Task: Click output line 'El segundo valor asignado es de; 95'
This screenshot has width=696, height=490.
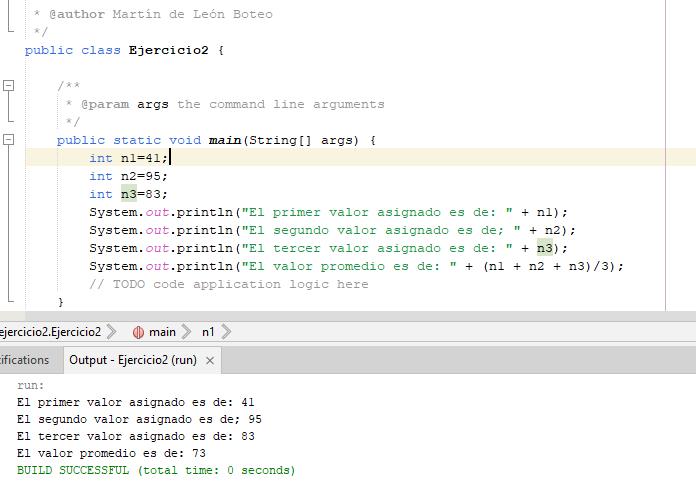Action: (139, 419)
